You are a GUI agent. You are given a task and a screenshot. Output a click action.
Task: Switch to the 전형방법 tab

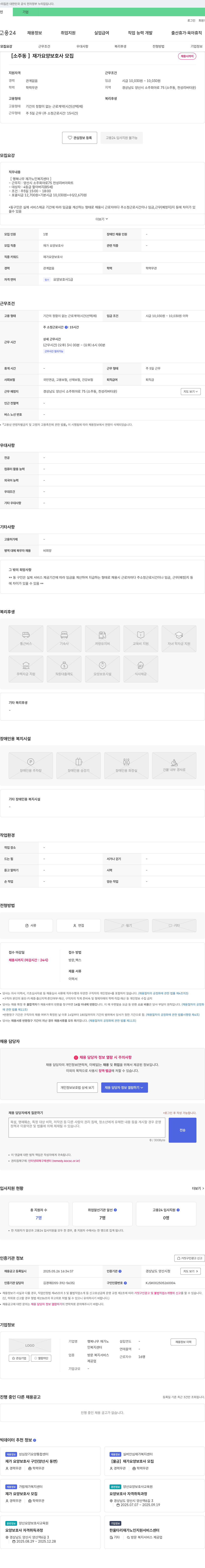click(158, 46)
